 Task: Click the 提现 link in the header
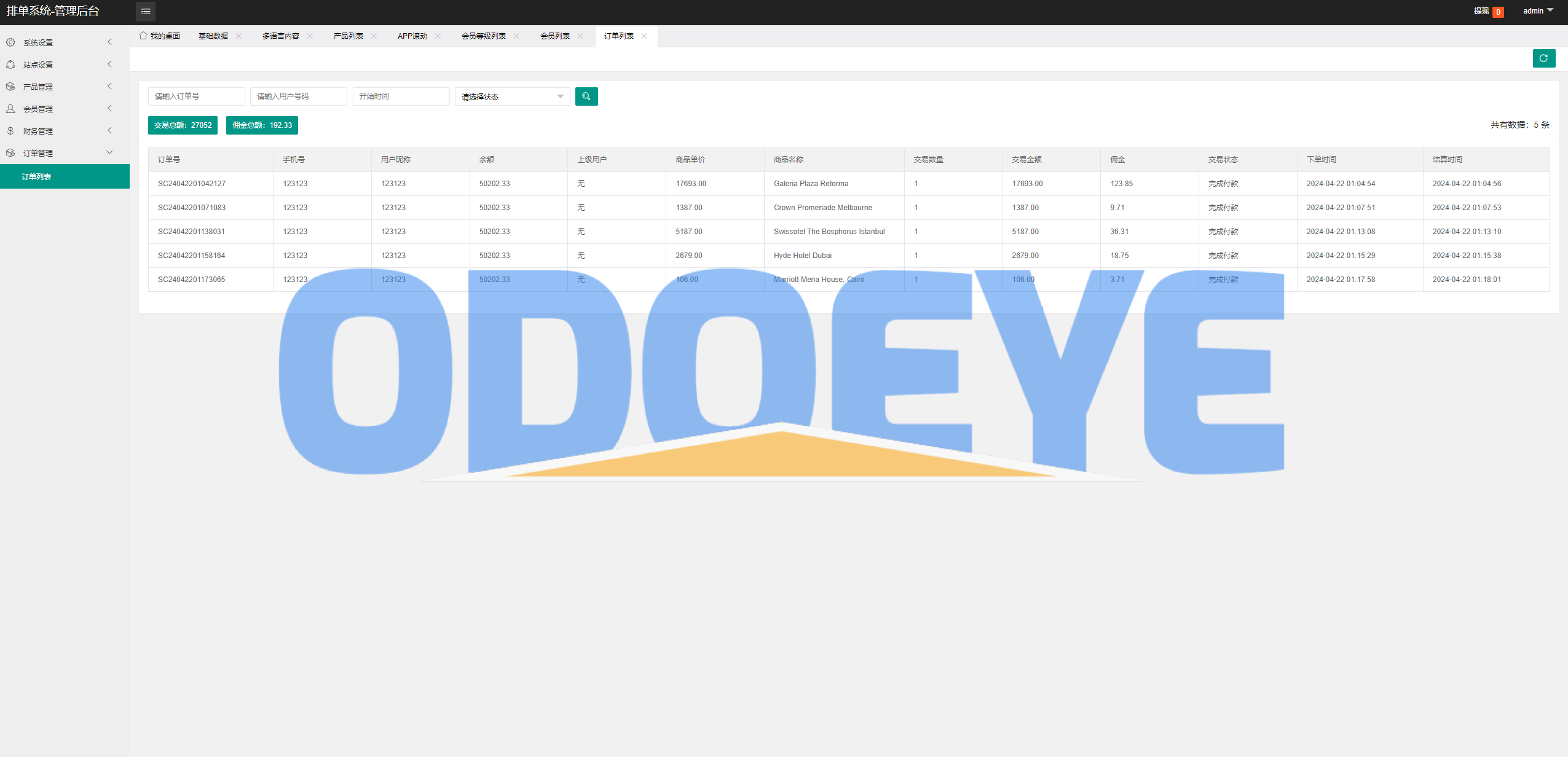click(x=1481, y=11)
